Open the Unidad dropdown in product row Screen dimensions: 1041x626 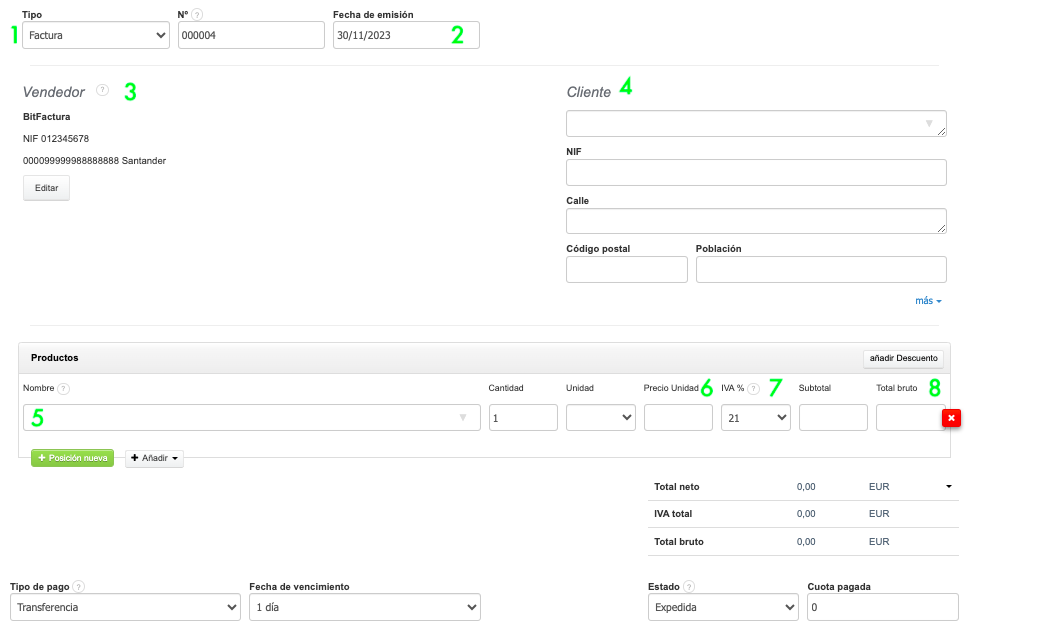point(600,418)
